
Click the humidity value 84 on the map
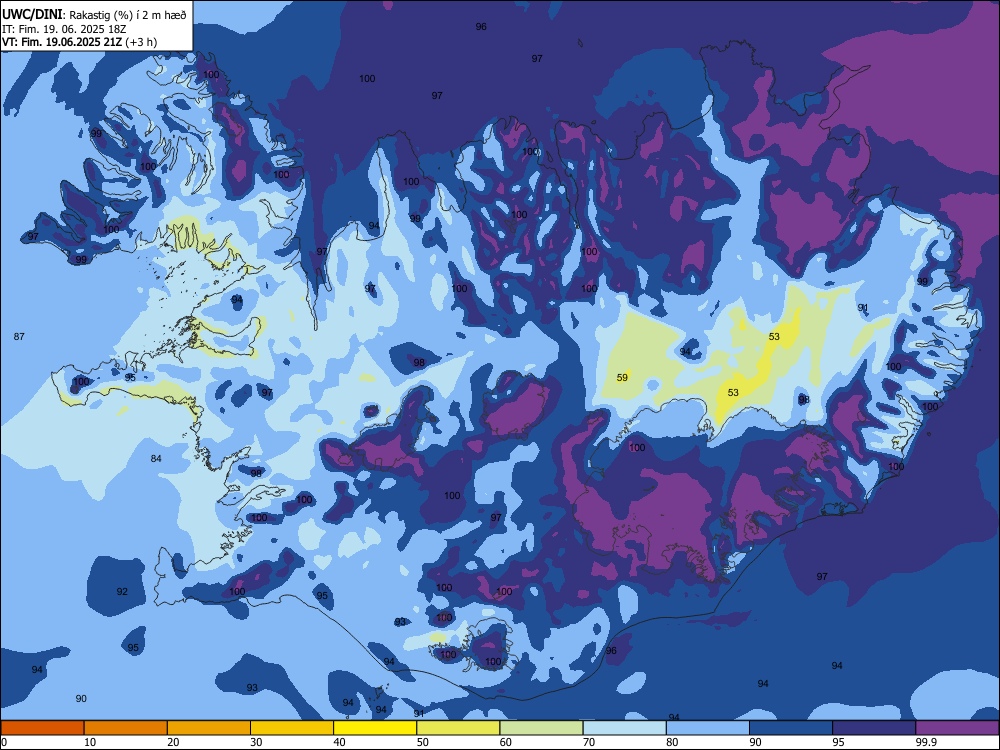pyautogui.click(x=156, y=459)
